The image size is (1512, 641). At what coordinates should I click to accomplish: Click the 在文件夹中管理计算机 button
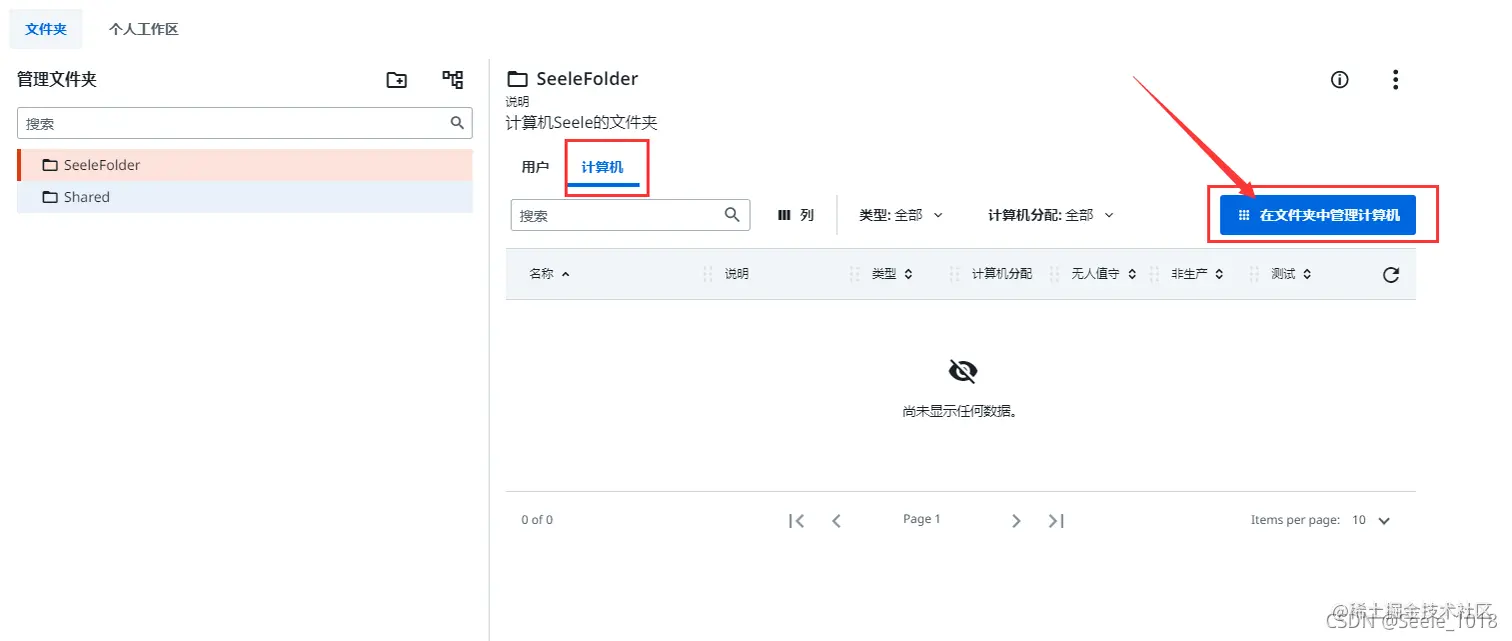click(x=1322, y=214)
